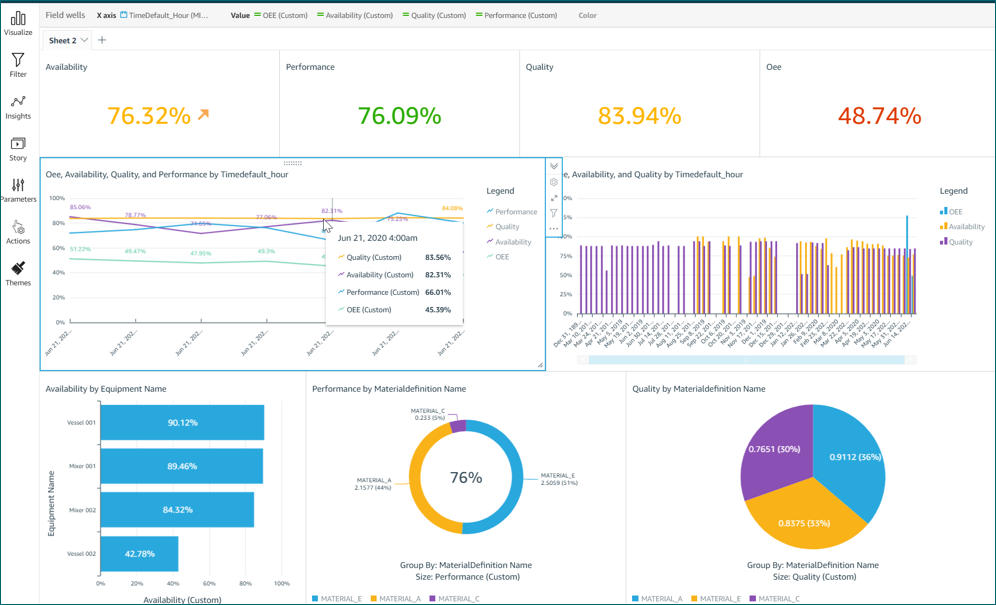The width and height of the screenshot is (996, 605).
Task: Open the Themes brush icon
Action: pos(18,274)
